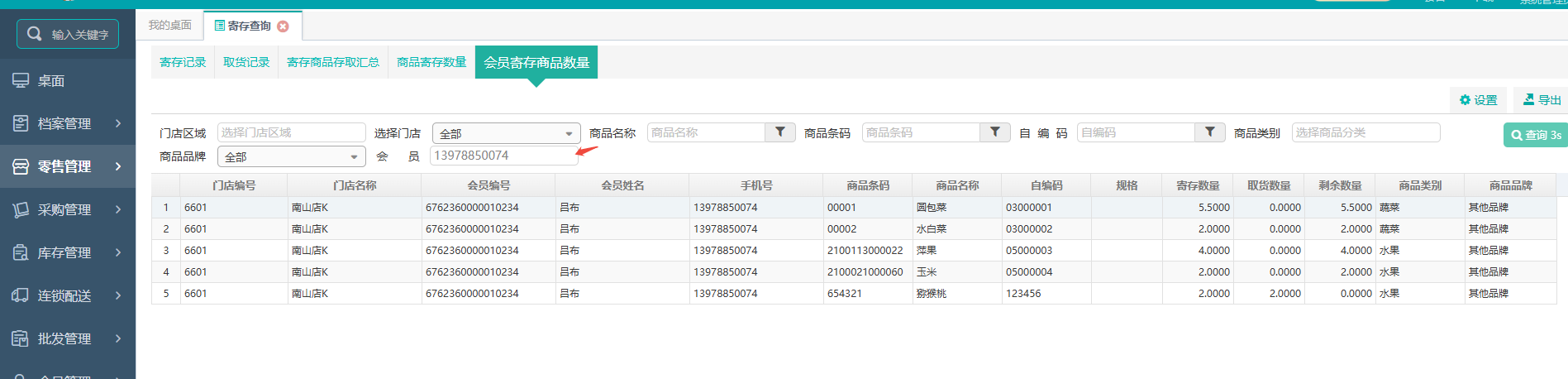Image resolution: width=1568 pixels, height=379 pixels.
Task: Open the 商品品牌 dropdown
Action: tap(291, 156)
